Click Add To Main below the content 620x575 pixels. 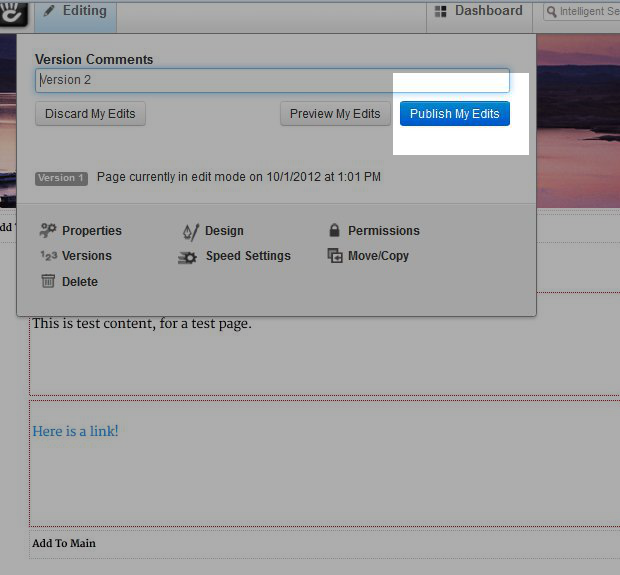(64, 543)
